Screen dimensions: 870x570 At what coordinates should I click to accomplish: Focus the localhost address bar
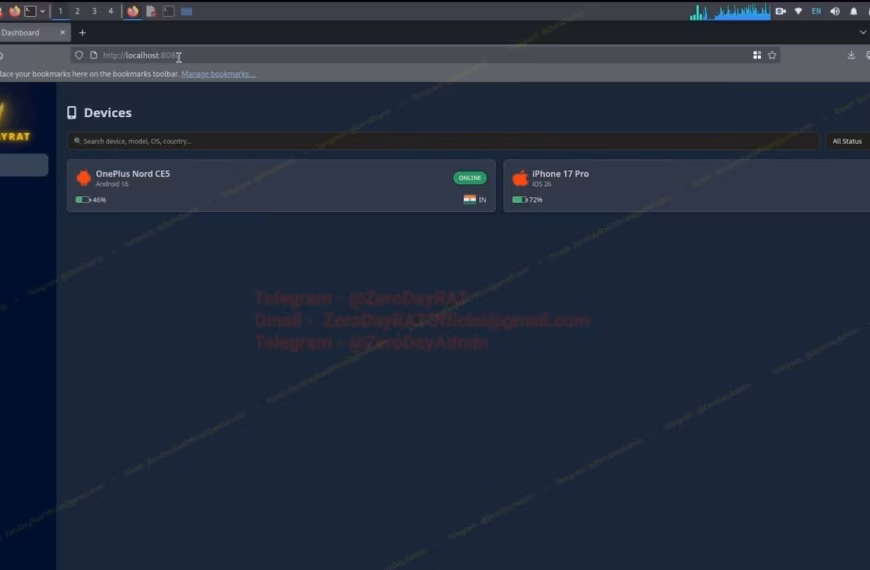point(424,55)
